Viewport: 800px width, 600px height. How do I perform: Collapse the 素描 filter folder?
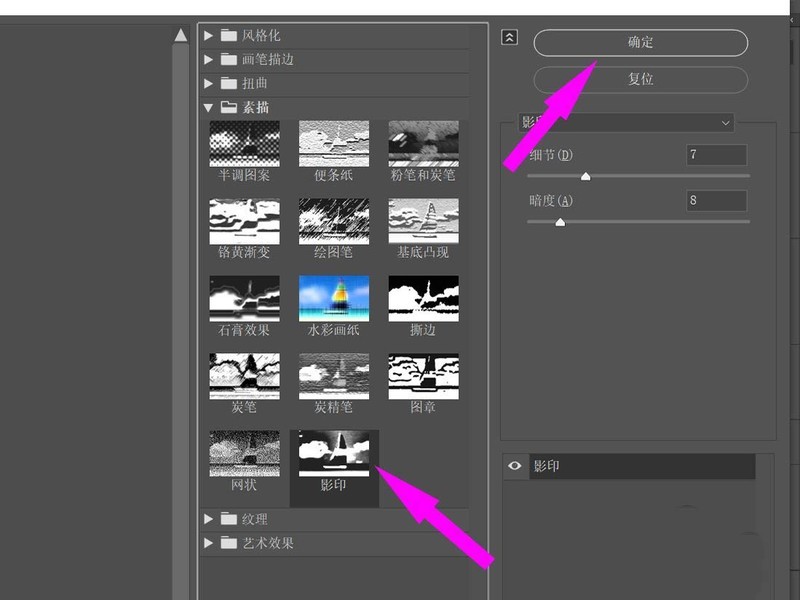point(209,107)
